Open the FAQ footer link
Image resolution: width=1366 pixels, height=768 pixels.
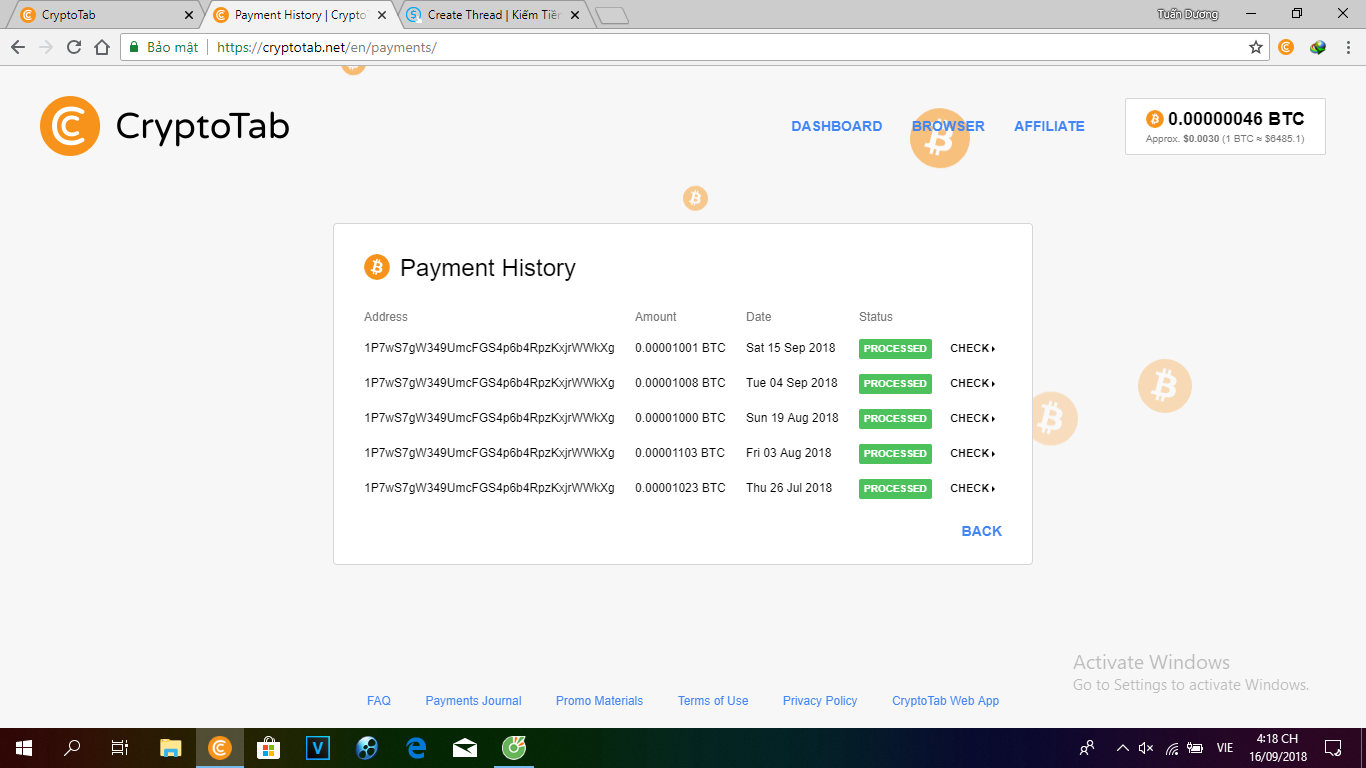pos(379,701)
